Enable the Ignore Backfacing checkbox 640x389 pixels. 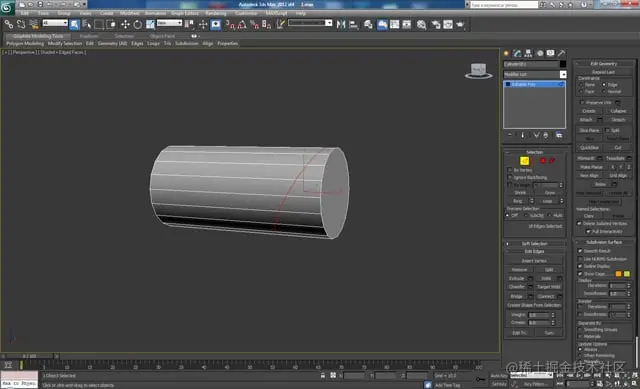pyautogui.click(x=509, y=178)
